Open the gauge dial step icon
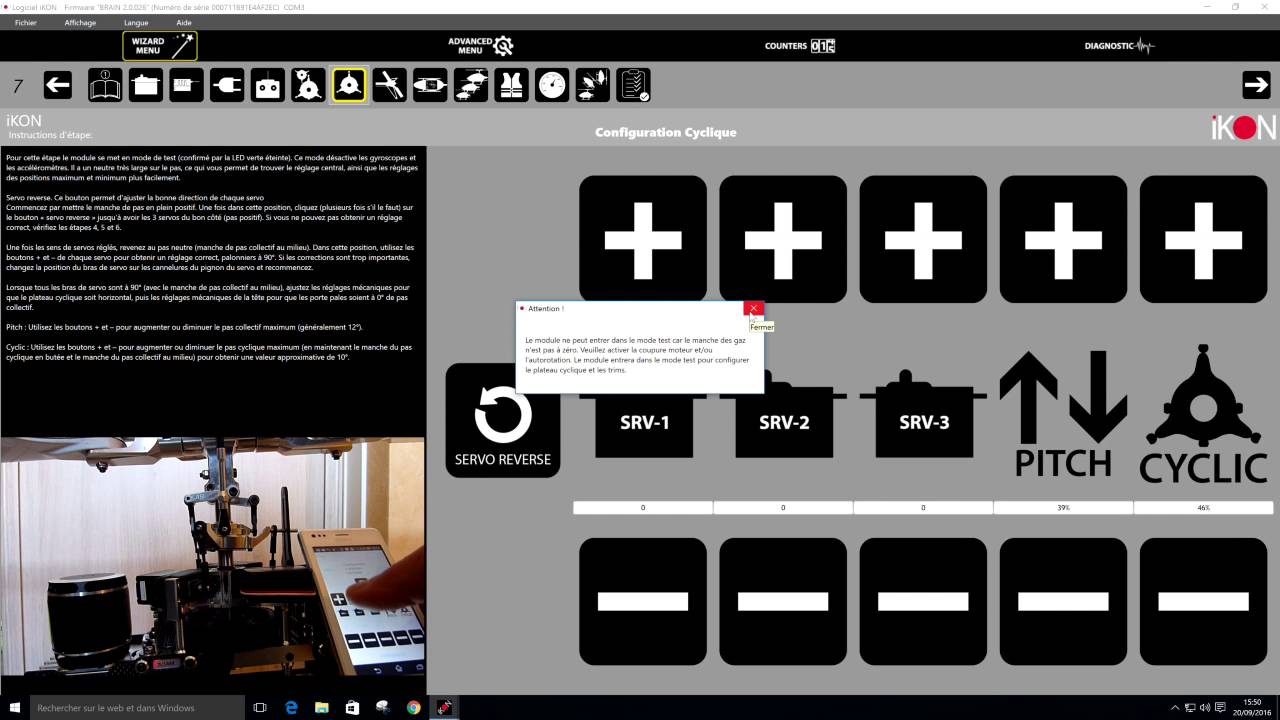1280x720 pixels. coord(552,86)
